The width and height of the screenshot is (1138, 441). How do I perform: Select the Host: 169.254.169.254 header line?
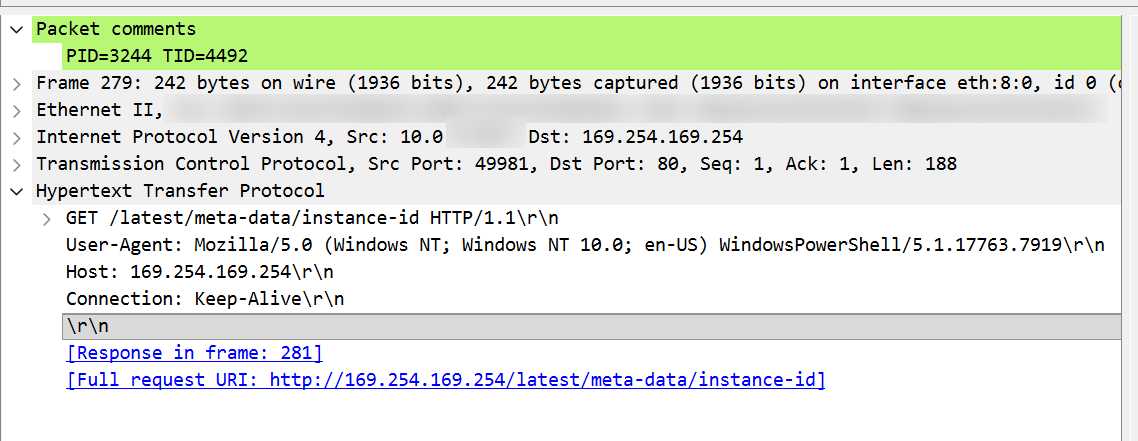point(200,272)
